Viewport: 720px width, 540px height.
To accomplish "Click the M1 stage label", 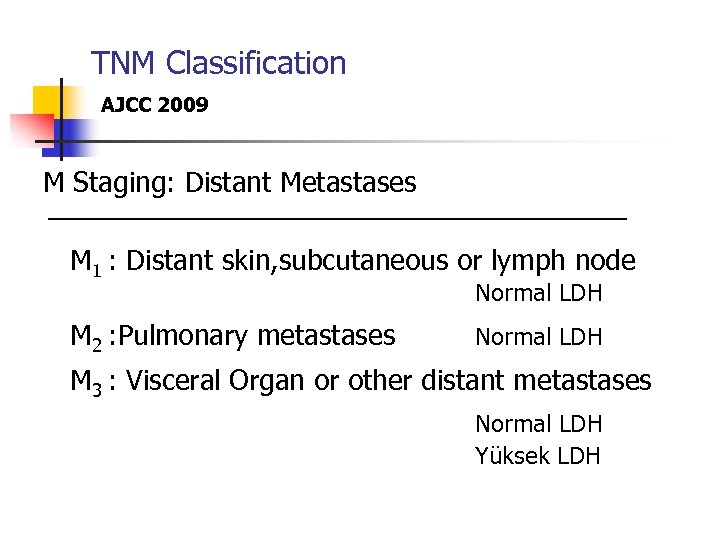I will click(85, 262).
